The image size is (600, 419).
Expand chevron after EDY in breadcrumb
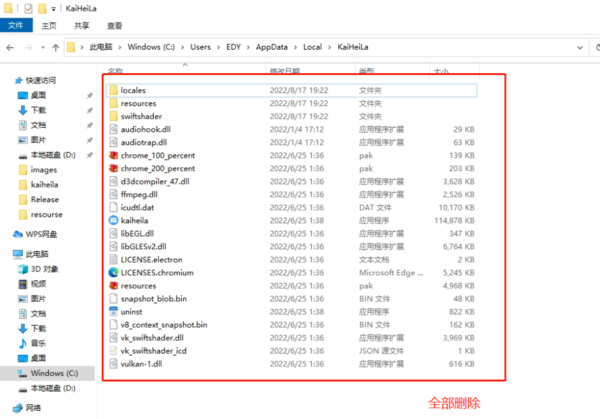[x=248, y=47]
